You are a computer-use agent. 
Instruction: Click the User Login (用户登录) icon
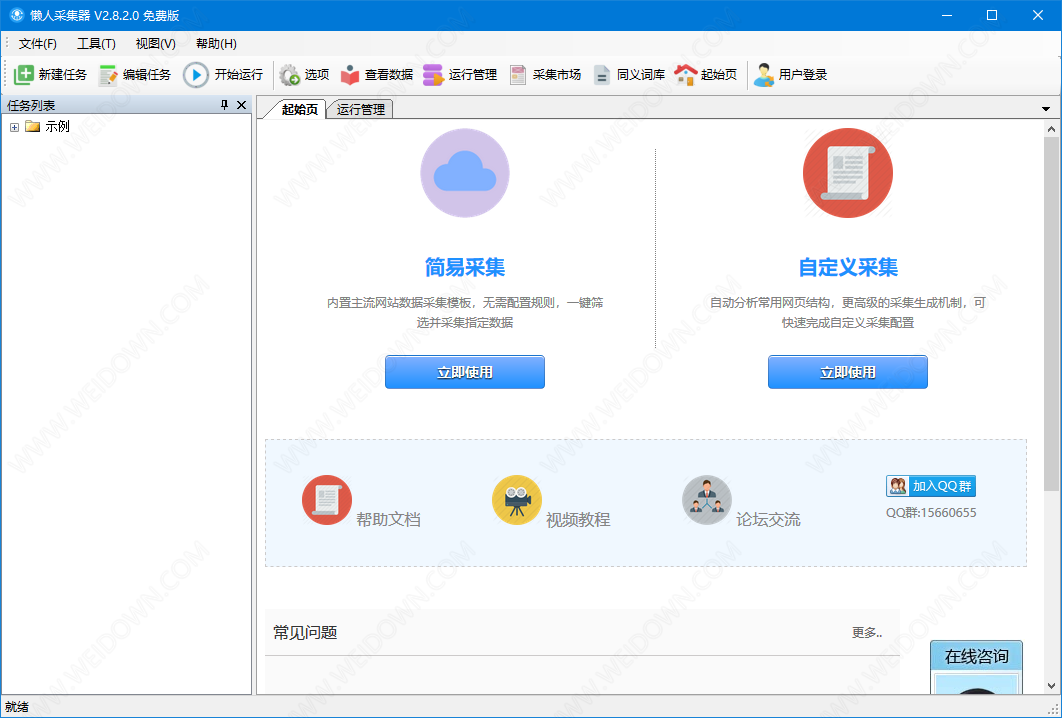coord(764,75)
